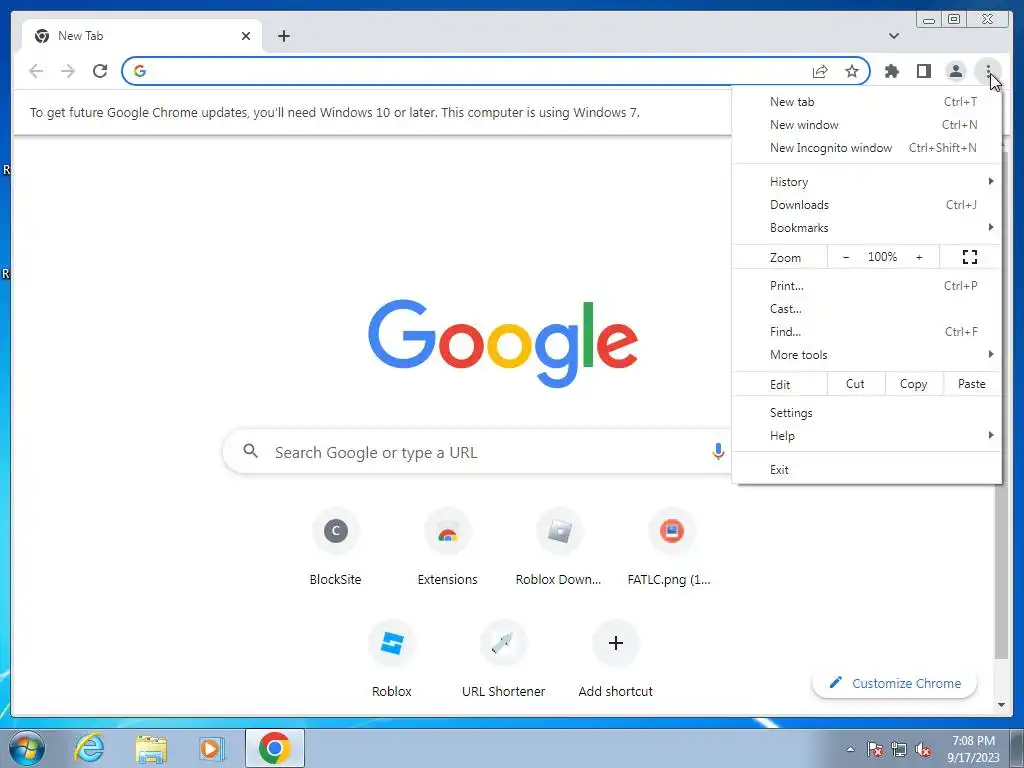This screenshot has width=1024, height=768.
Task: Select the New Tab tab
Action: [142, 36]
